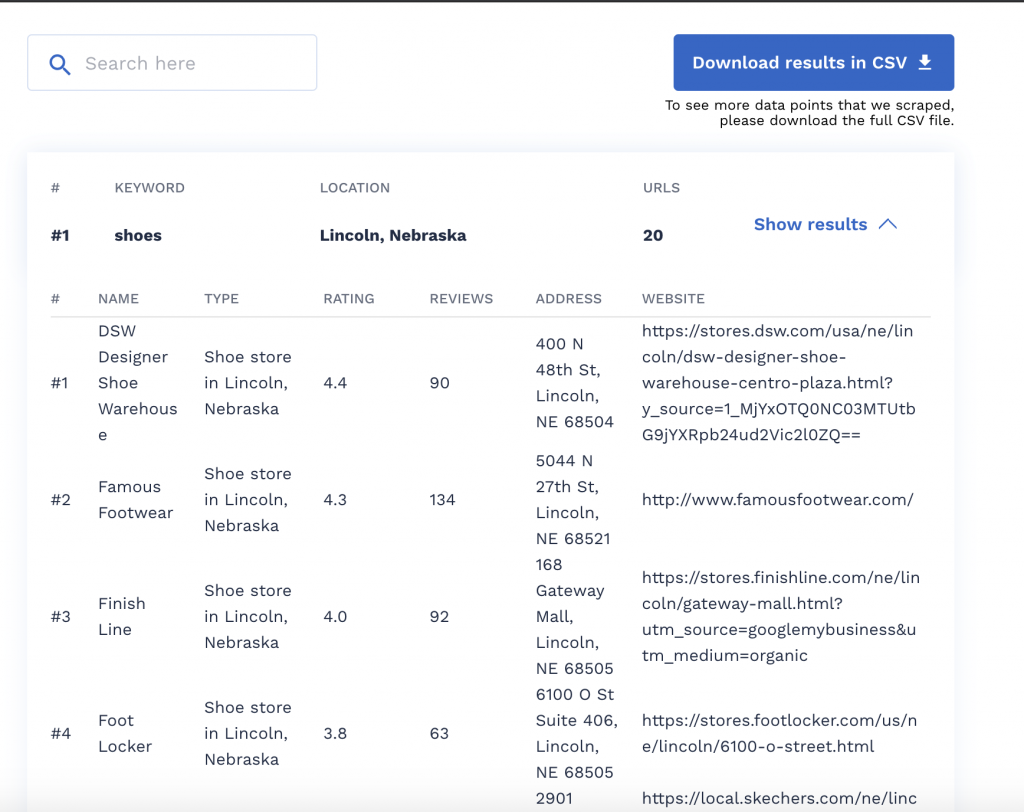Click the WEBSITE column header
This screenshot has height=812, width=1024.
coord(673,298)
